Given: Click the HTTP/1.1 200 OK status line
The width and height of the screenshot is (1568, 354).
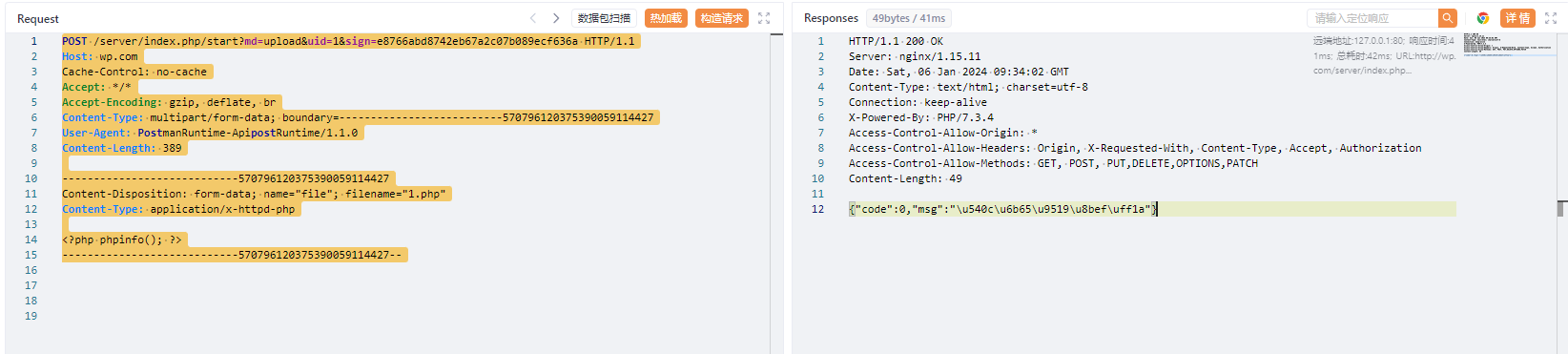Looking at the screenshot, I should click(x=896, y=41).
